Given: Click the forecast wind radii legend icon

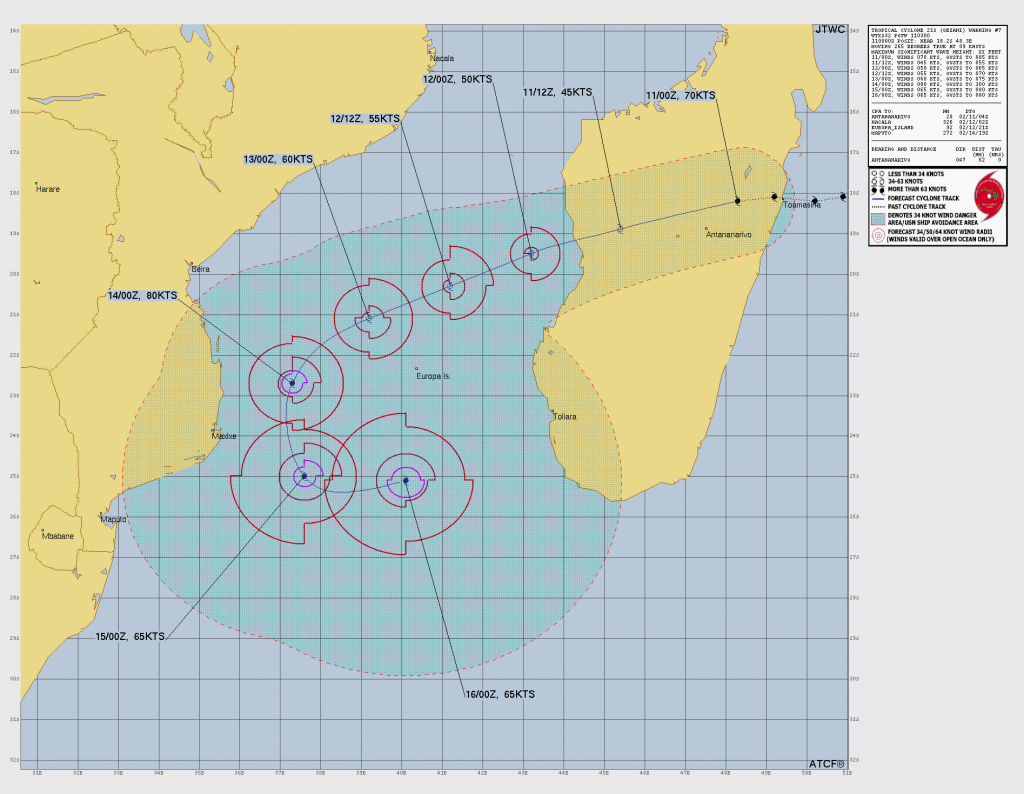Looking at the screenshot, I should coord(878,236).
